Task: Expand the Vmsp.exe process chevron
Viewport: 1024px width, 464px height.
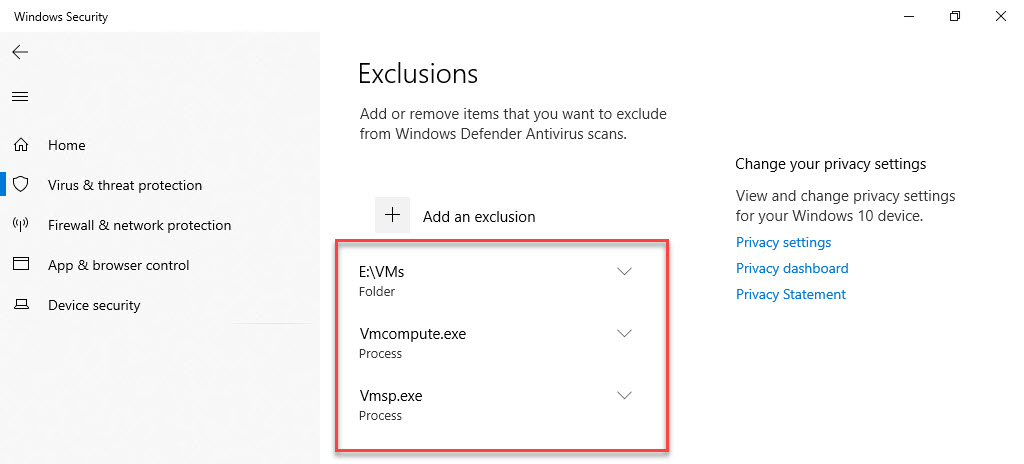Action: click(x=625, y=396)
